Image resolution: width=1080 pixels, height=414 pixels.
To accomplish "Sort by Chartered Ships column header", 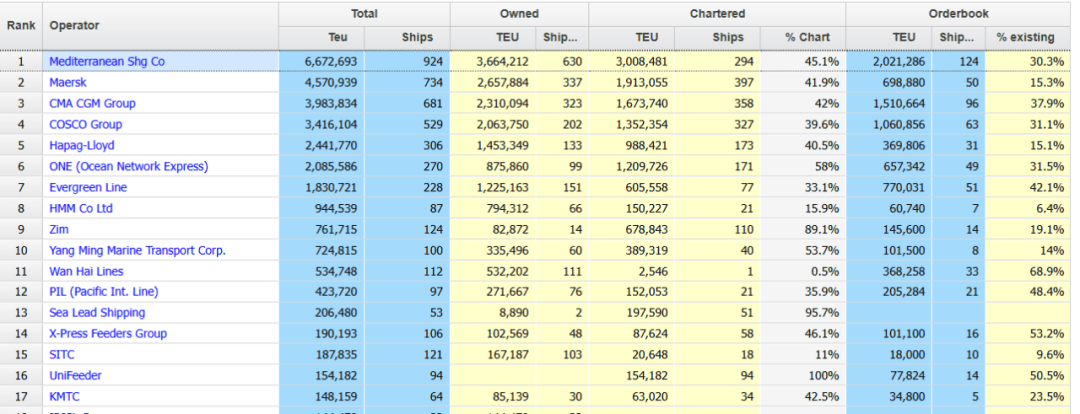I will pyautogui.click(x=718, y=38).
